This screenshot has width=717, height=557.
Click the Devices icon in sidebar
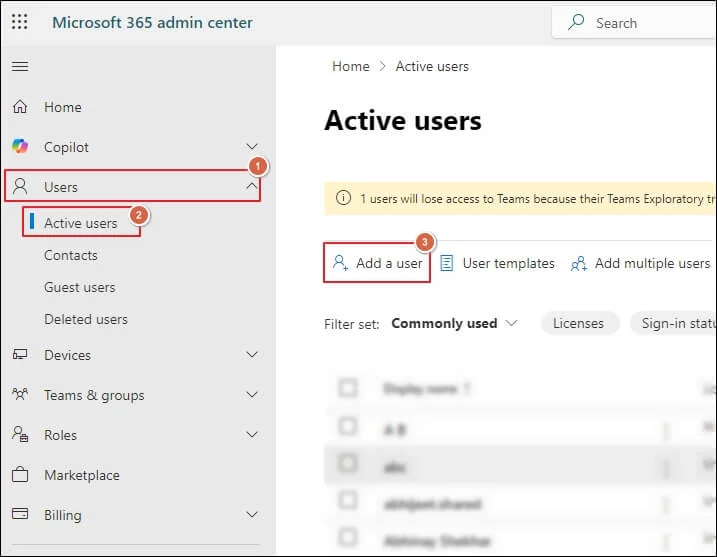click(x=20, y=355)
